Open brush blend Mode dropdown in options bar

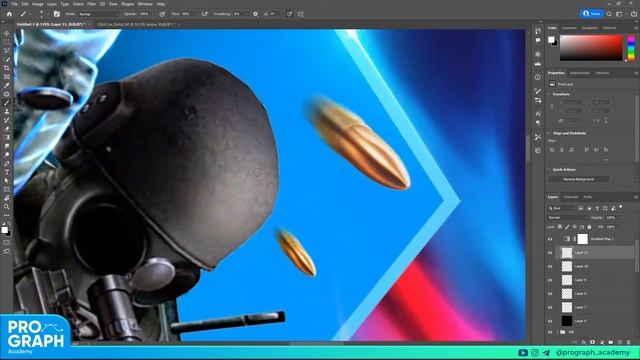[x=98, y=14]
